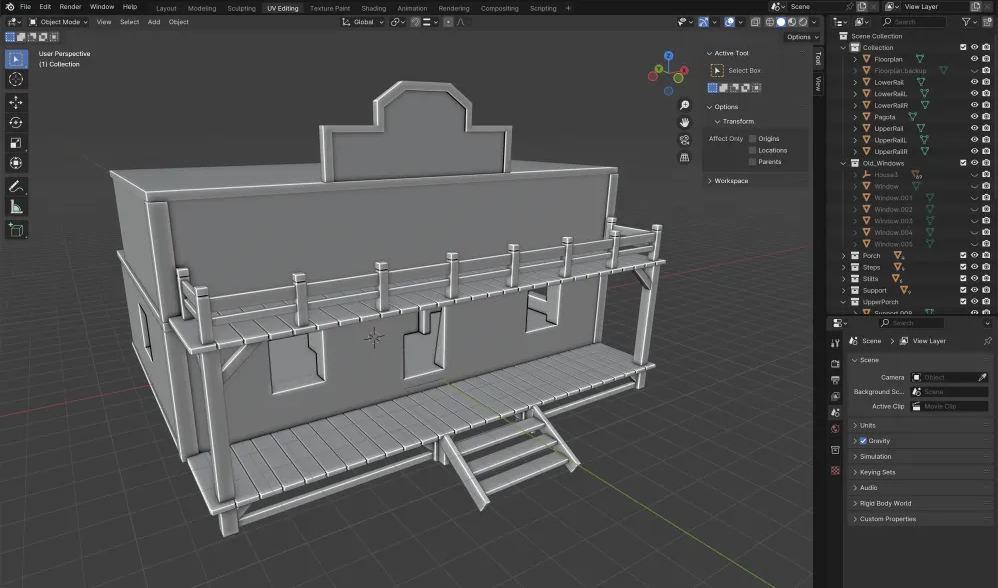The height and width of the screenshot is (588, 998).
Task: Choose the Cursor tool
Action: 16,80
